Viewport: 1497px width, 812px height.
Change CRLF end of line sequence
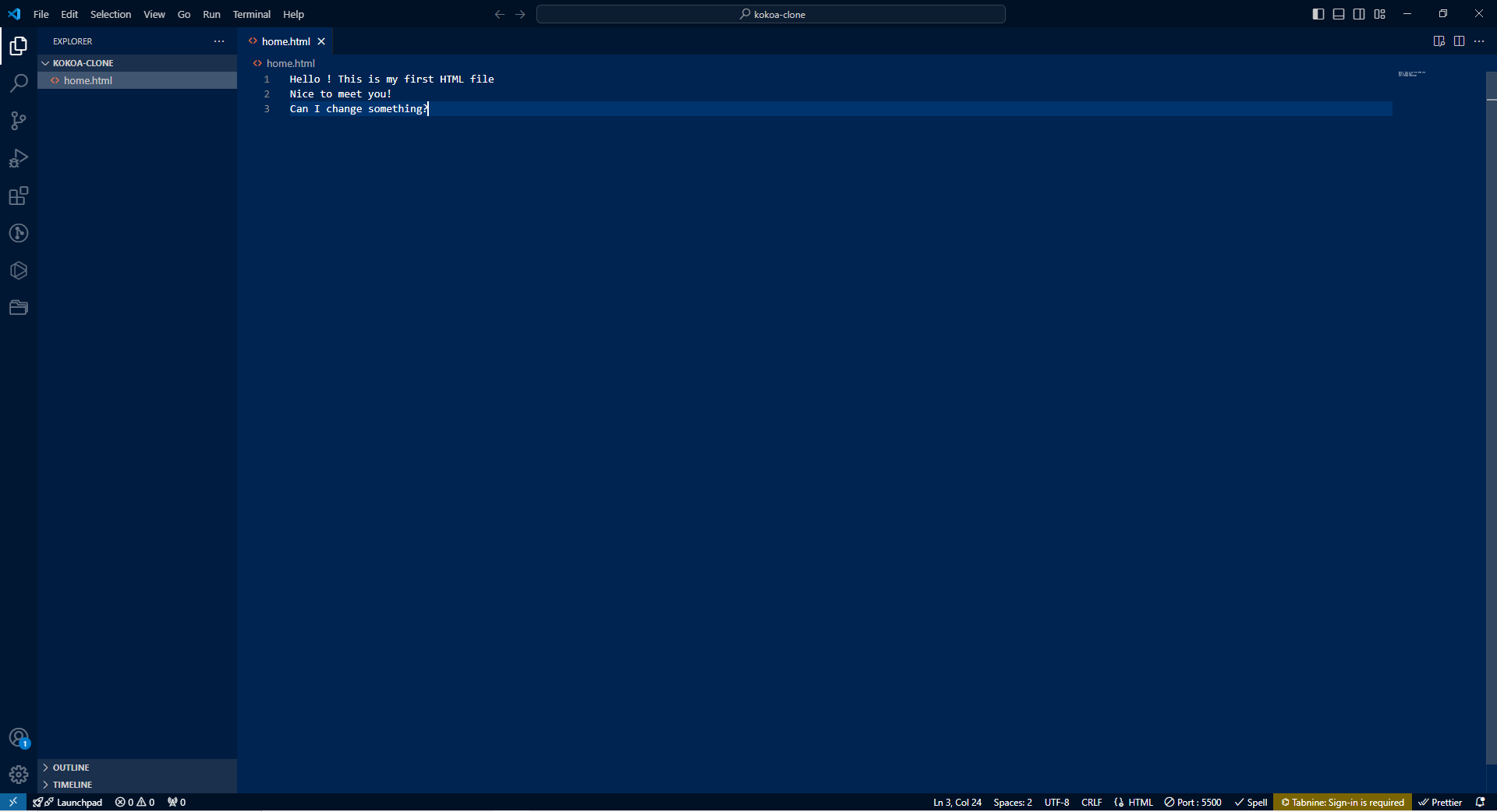[x=1092, y=802]
